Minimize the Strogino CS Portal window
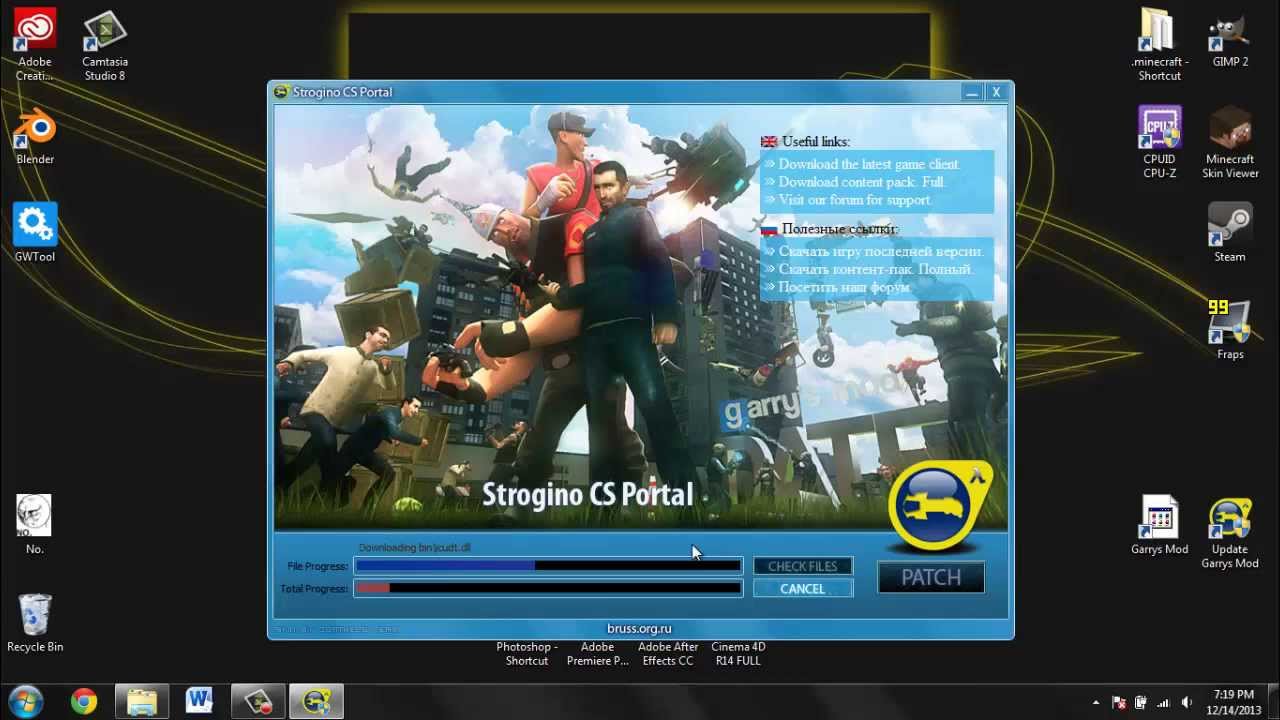Screen dimensions: 1280x720 tap(971, 92)
